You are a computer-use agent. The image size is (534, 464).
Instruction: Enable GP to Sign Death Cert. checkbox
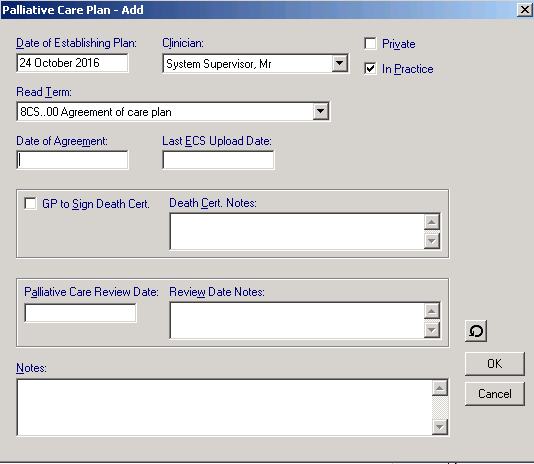click(30, 204)
